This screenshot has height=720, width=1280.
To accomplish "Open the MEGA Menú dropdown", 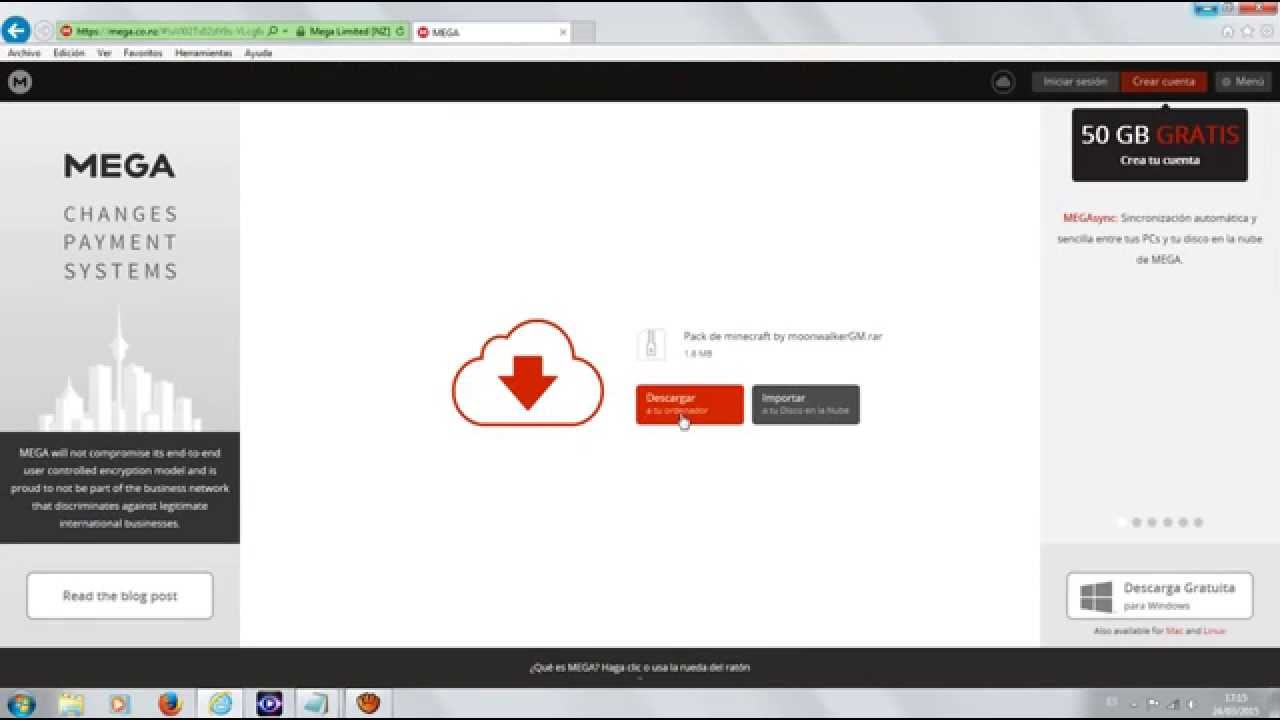I will tap(1243, 82).
